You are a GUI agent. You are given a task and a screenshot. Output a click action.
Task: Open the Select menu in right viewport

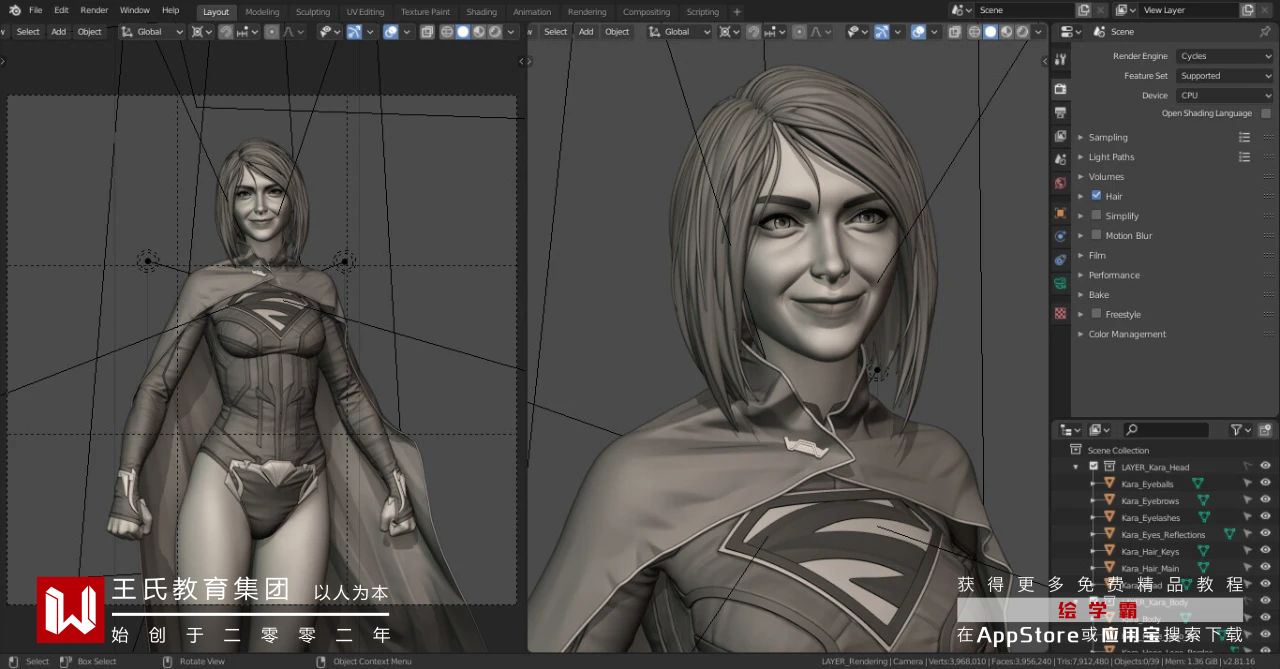click(555, 32)
